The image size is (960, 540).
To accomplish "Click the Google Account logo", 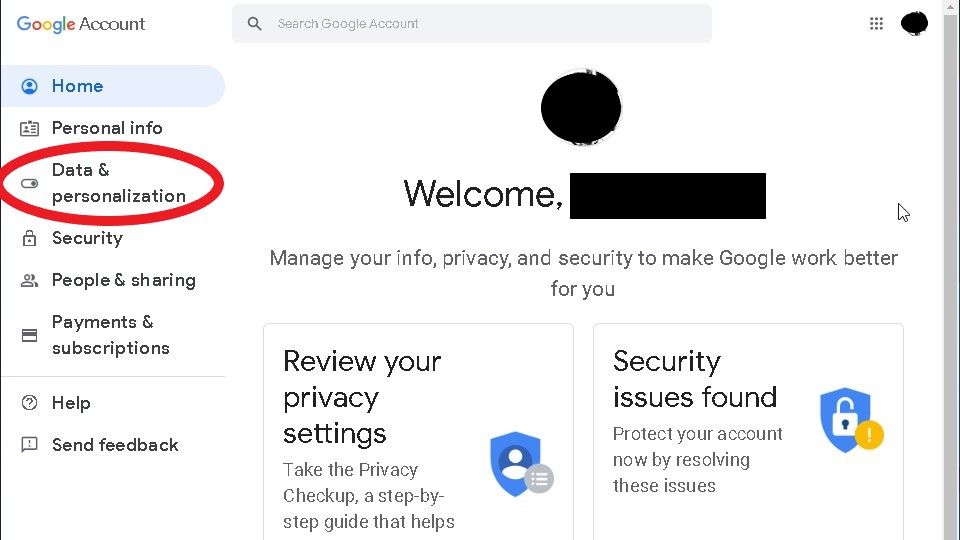I will (x=81, y=24).
